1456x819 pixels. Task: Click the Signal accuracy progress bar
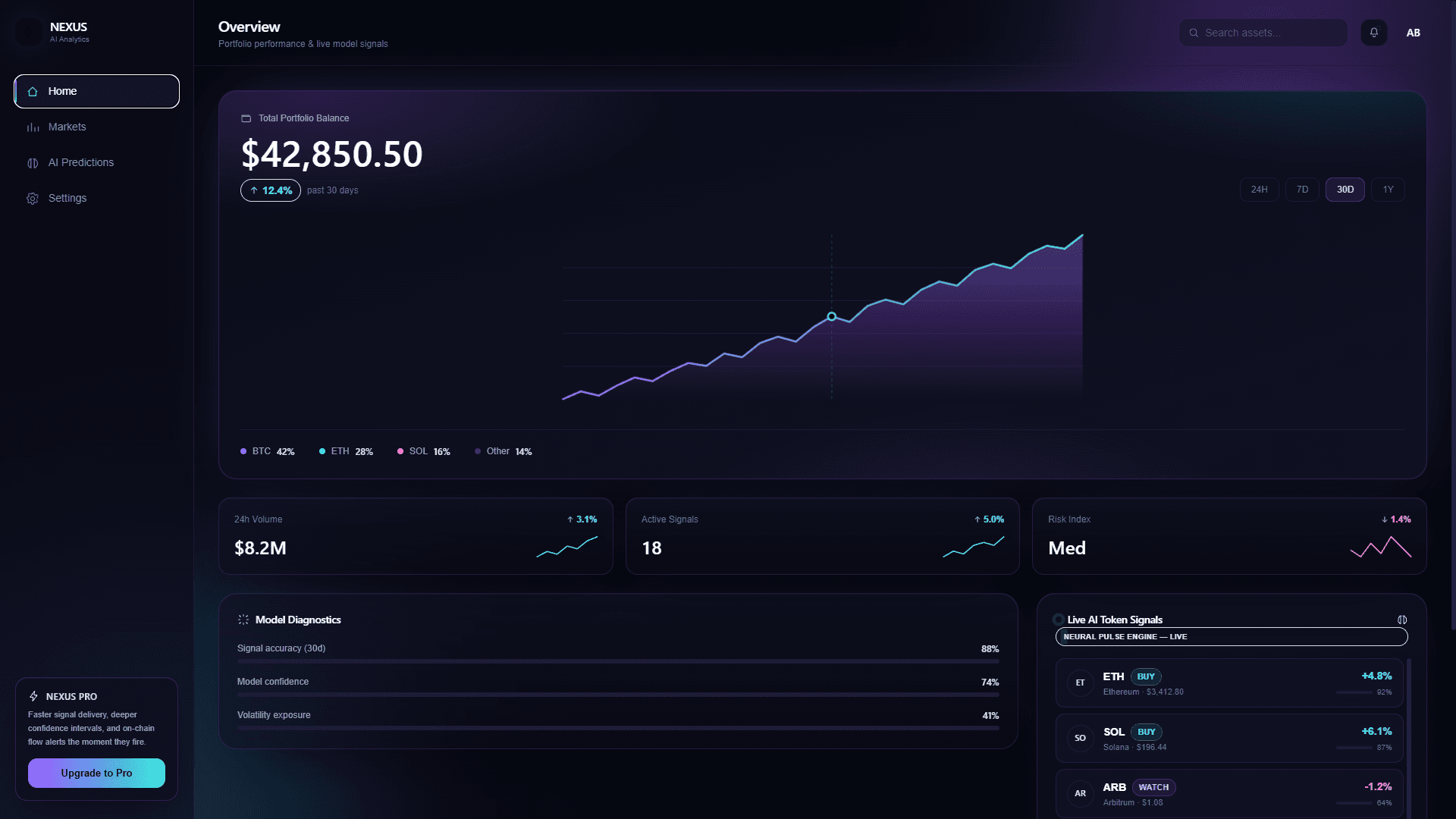pos(618,661)
